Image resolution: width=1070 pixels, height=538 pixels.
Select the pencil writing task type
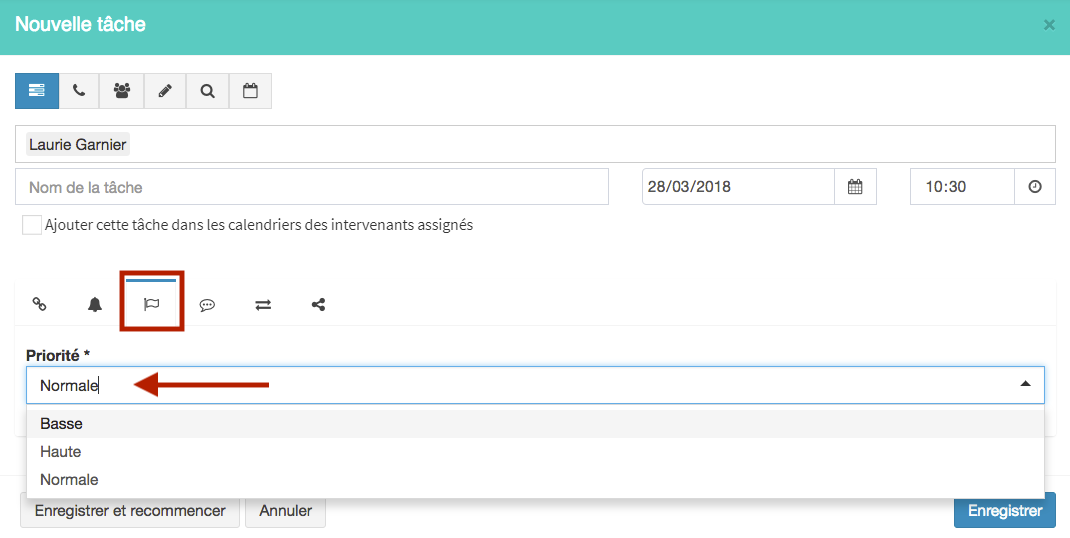pyautogui.click(x=164, y=91)
